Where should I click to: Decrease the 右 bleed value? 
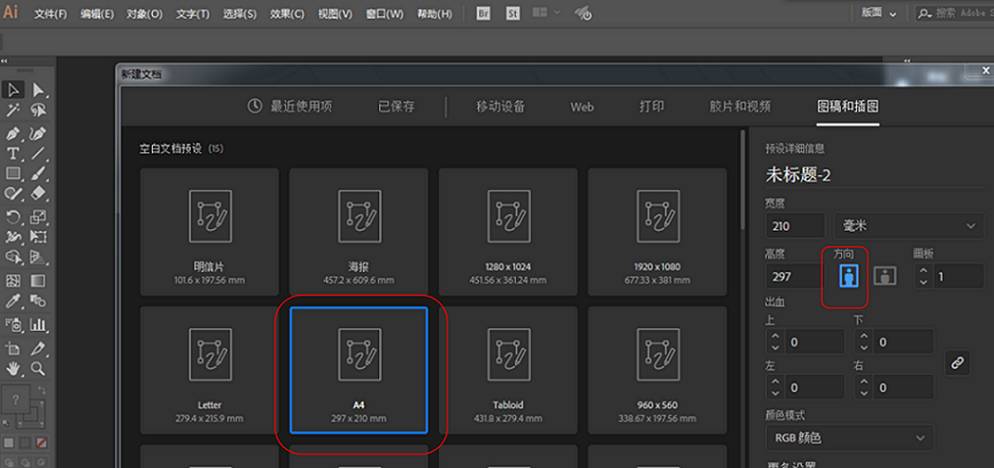863,393
